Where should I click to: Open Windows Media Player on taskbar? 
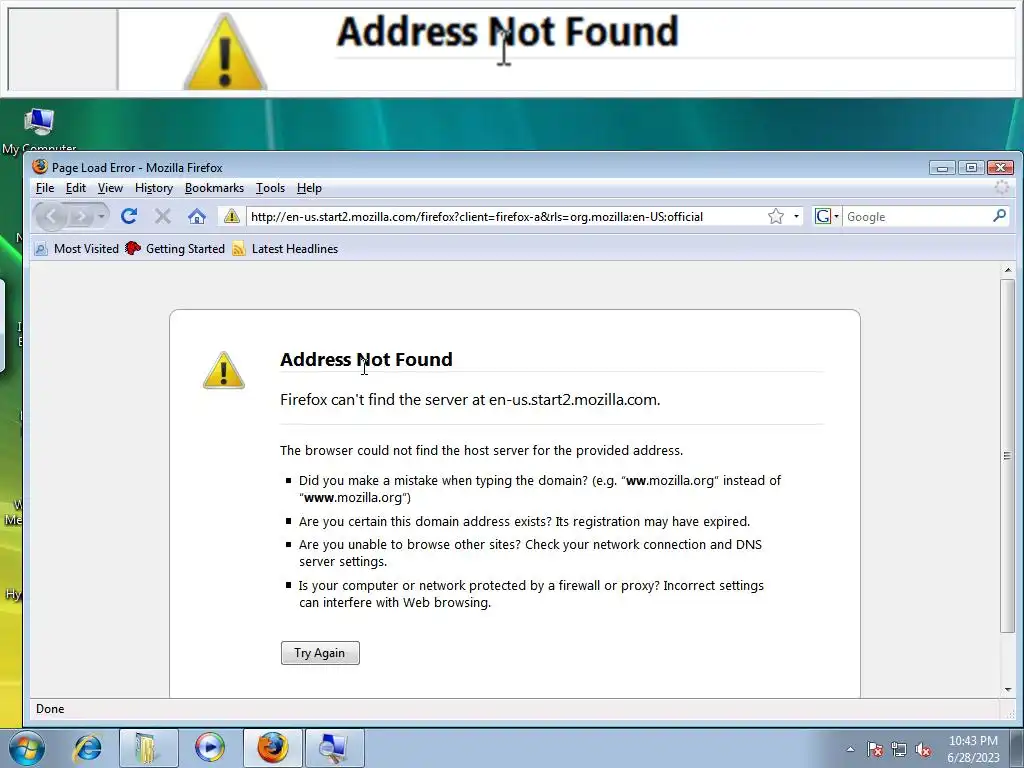point(210,748)
